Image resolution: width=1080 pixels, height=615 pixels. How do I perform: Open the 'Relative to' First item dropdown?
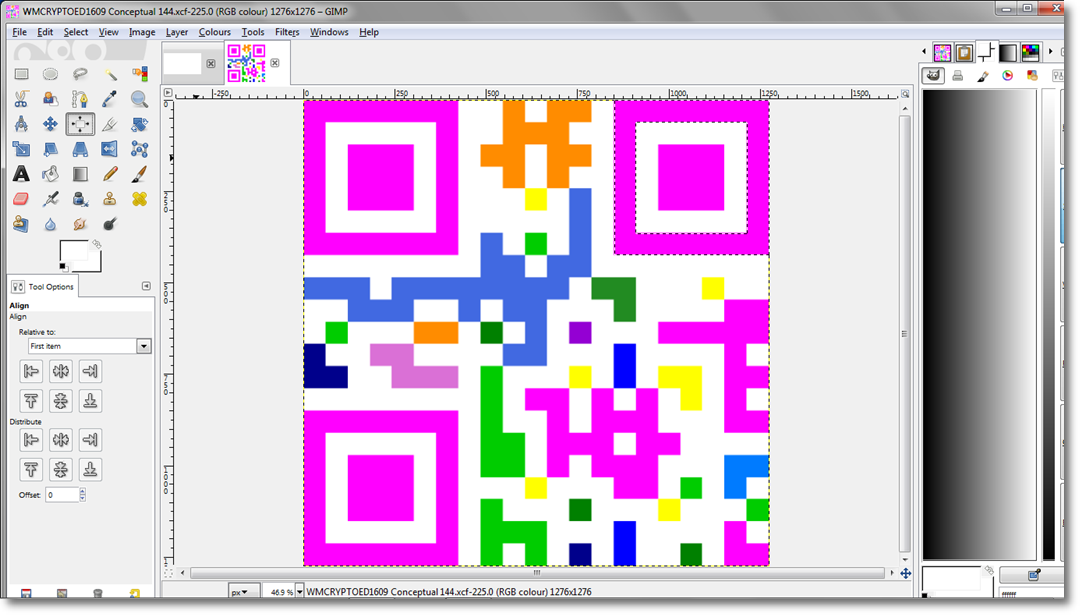pos(89,346)
